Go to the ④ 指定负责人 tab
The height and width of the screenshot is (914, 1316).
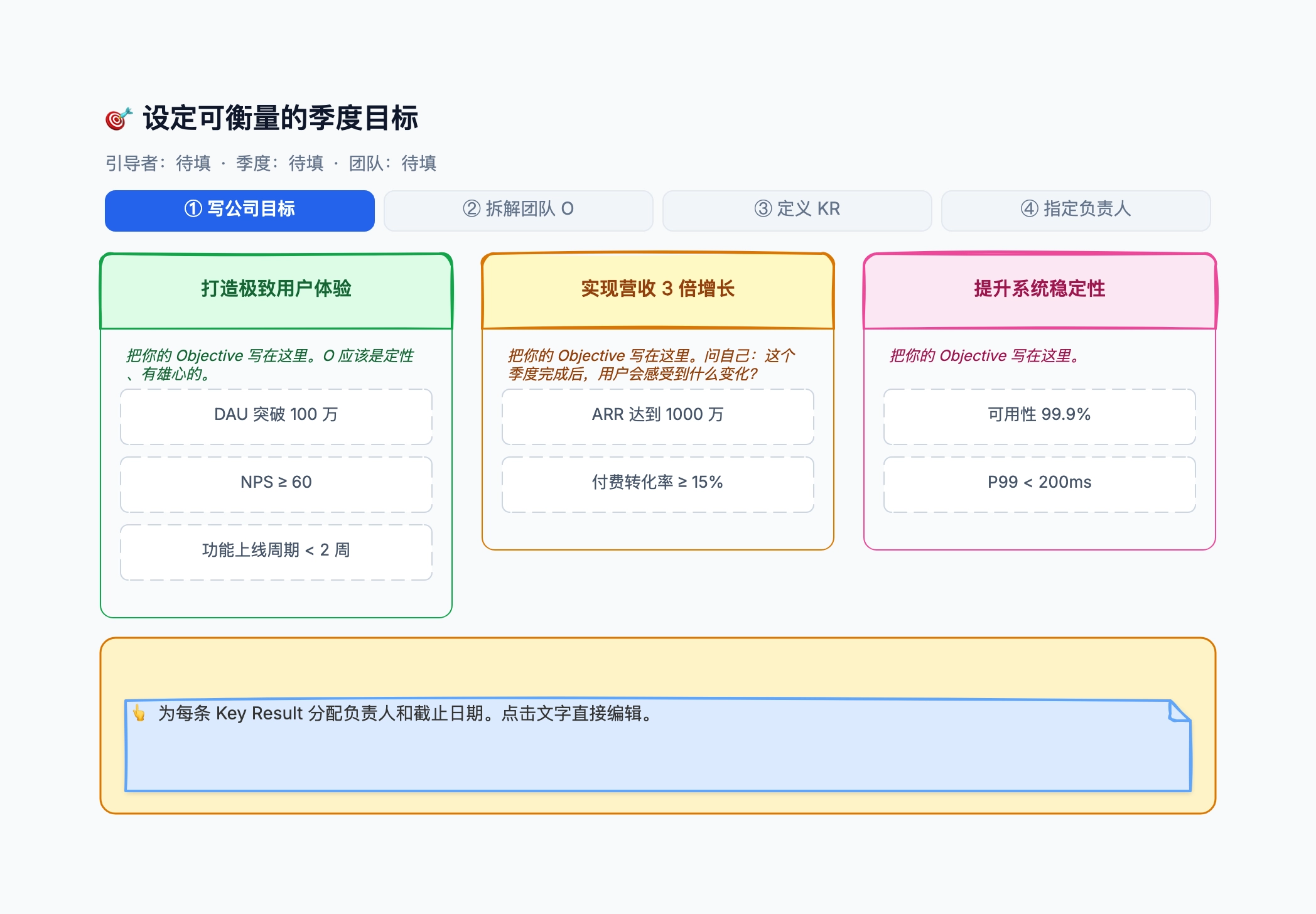pos(1076,210)
